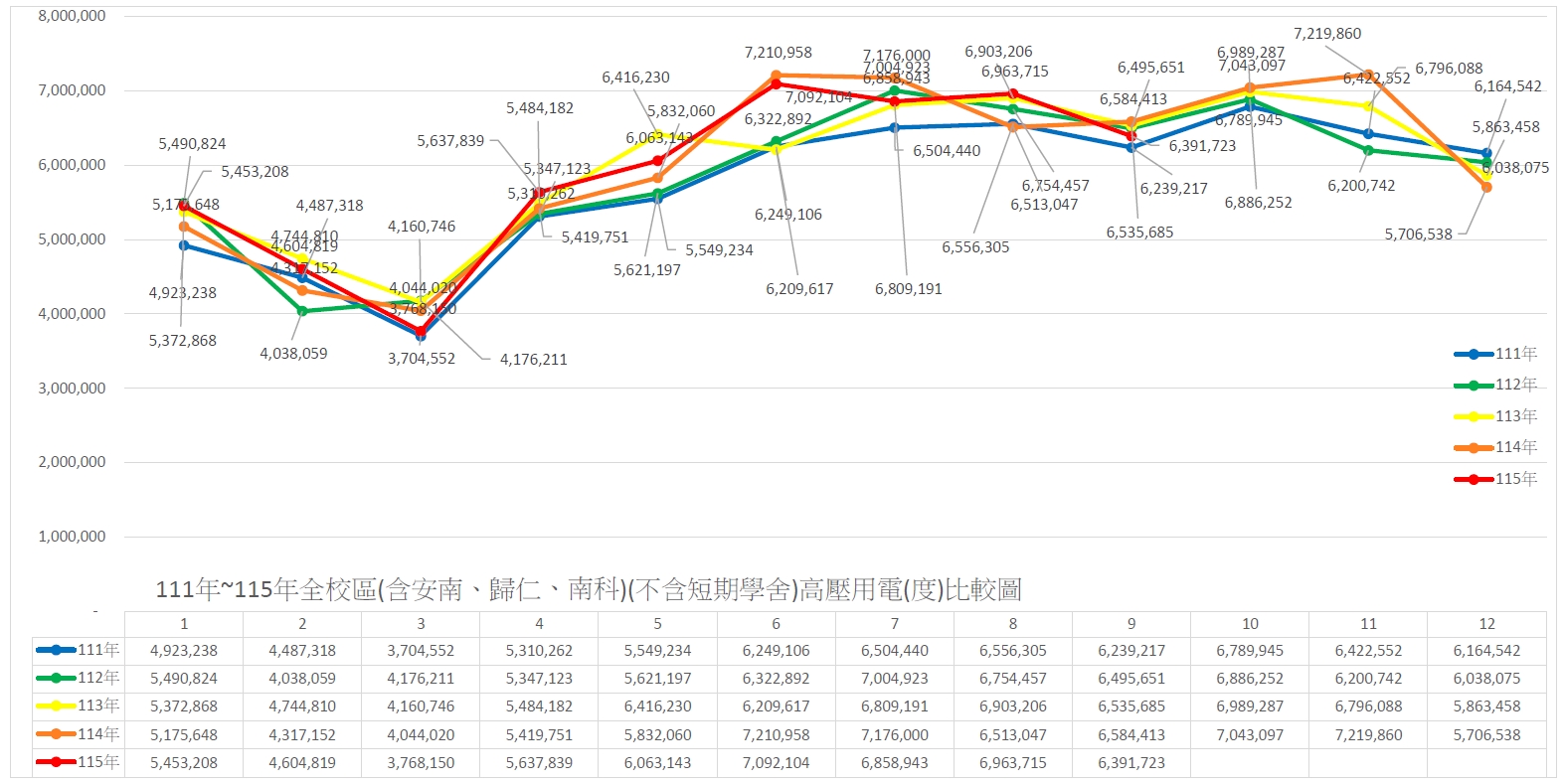Click the 114年 row label in data table
The width and height of the screenshot is (1563, 784).
coord(79,734)
